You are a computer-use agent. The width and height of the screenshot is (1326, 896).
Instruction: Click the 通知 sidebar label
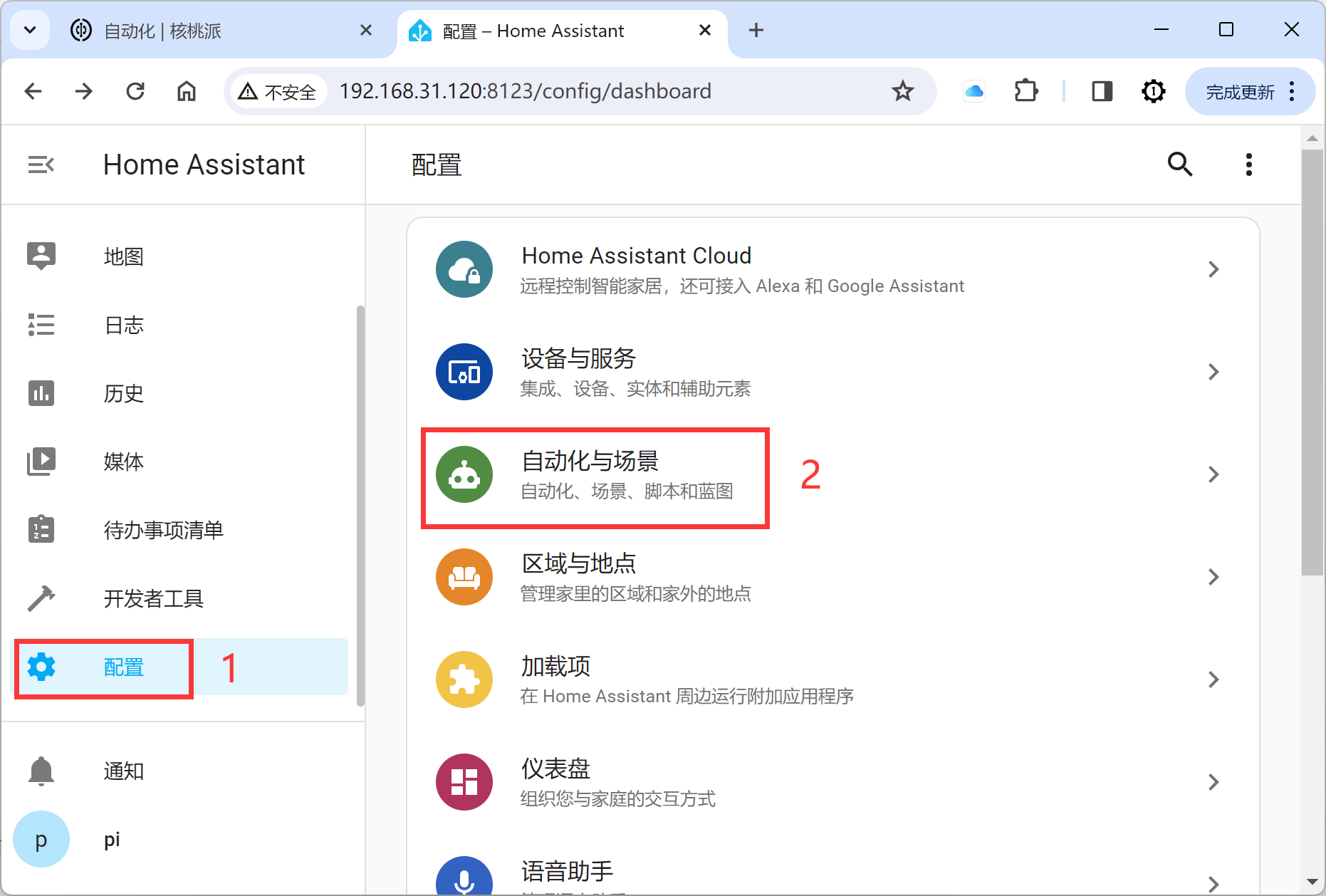(123, 771)
